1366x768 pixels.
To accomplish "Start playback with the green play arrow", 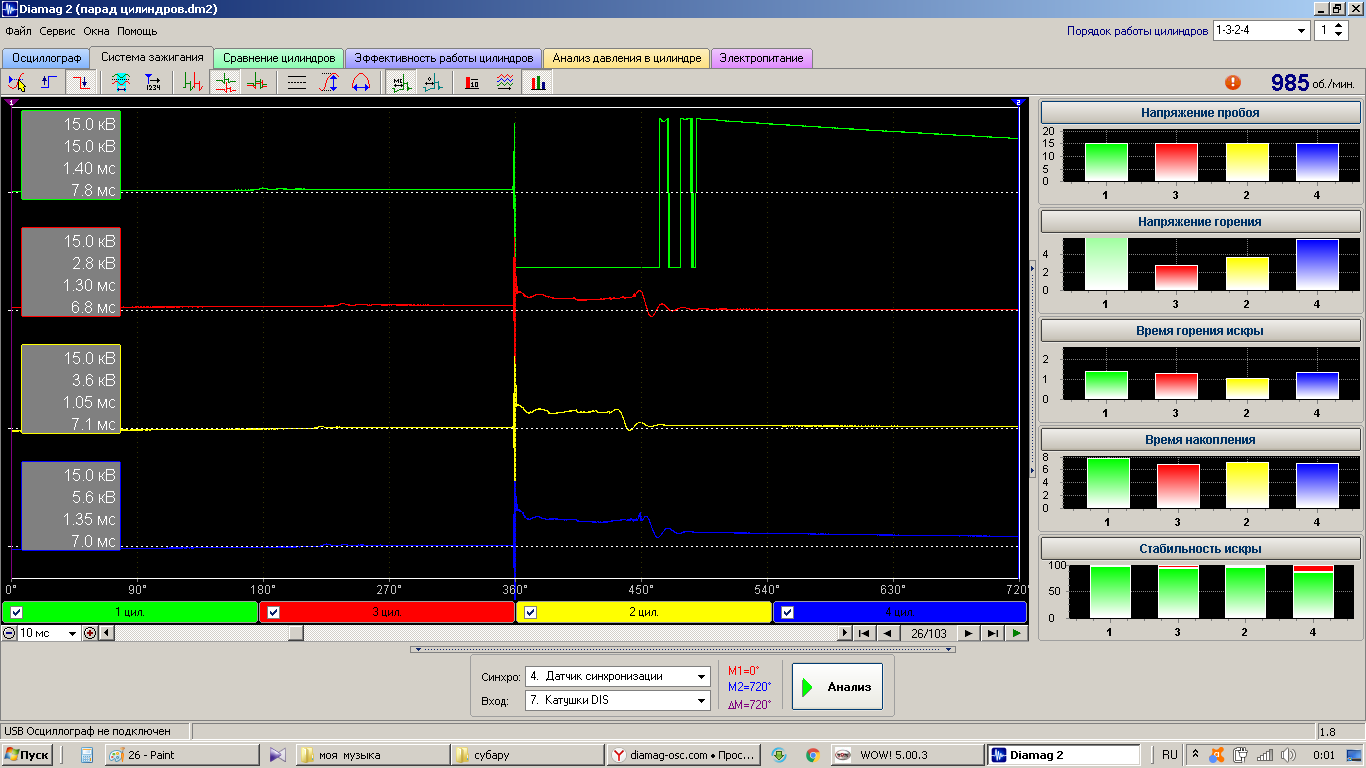I will 1016,633.
